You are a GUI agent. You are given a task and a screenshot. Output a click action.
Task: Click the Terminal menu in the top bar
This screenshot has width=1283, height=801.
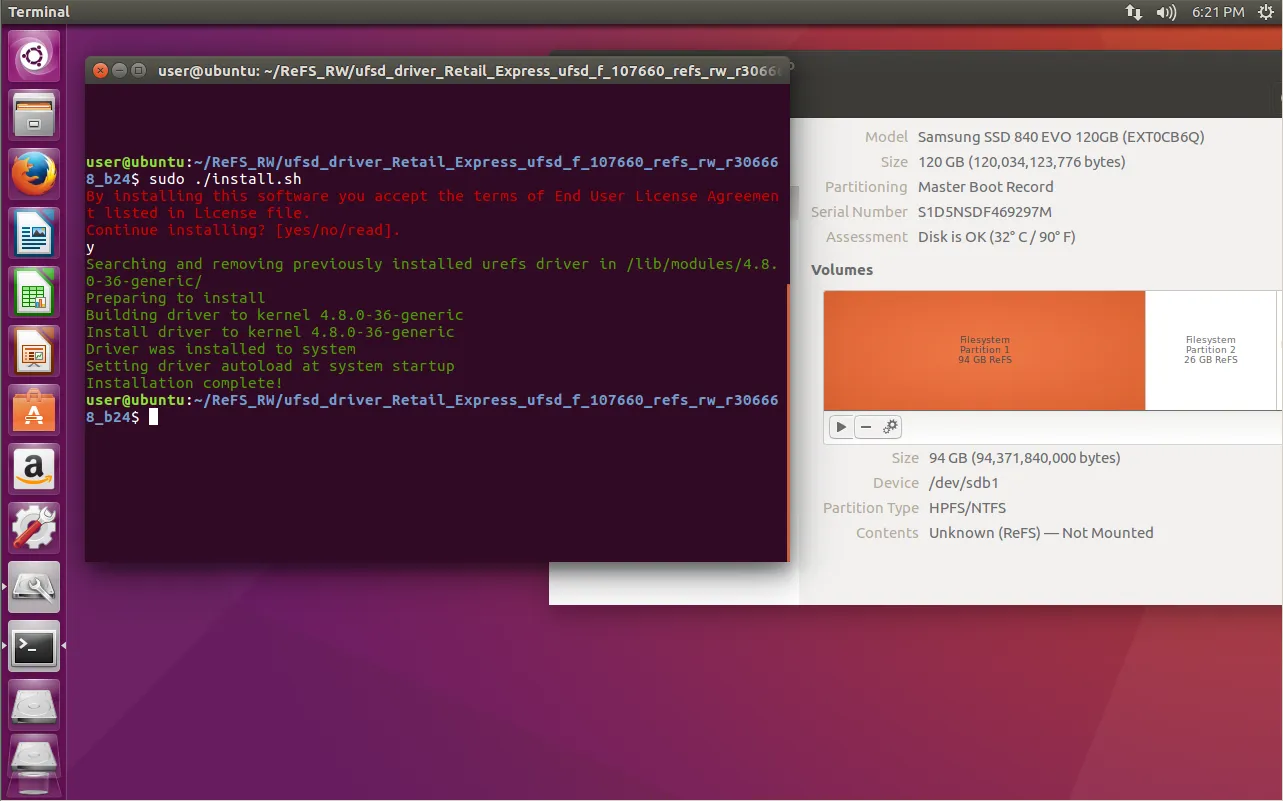(39, 12)
